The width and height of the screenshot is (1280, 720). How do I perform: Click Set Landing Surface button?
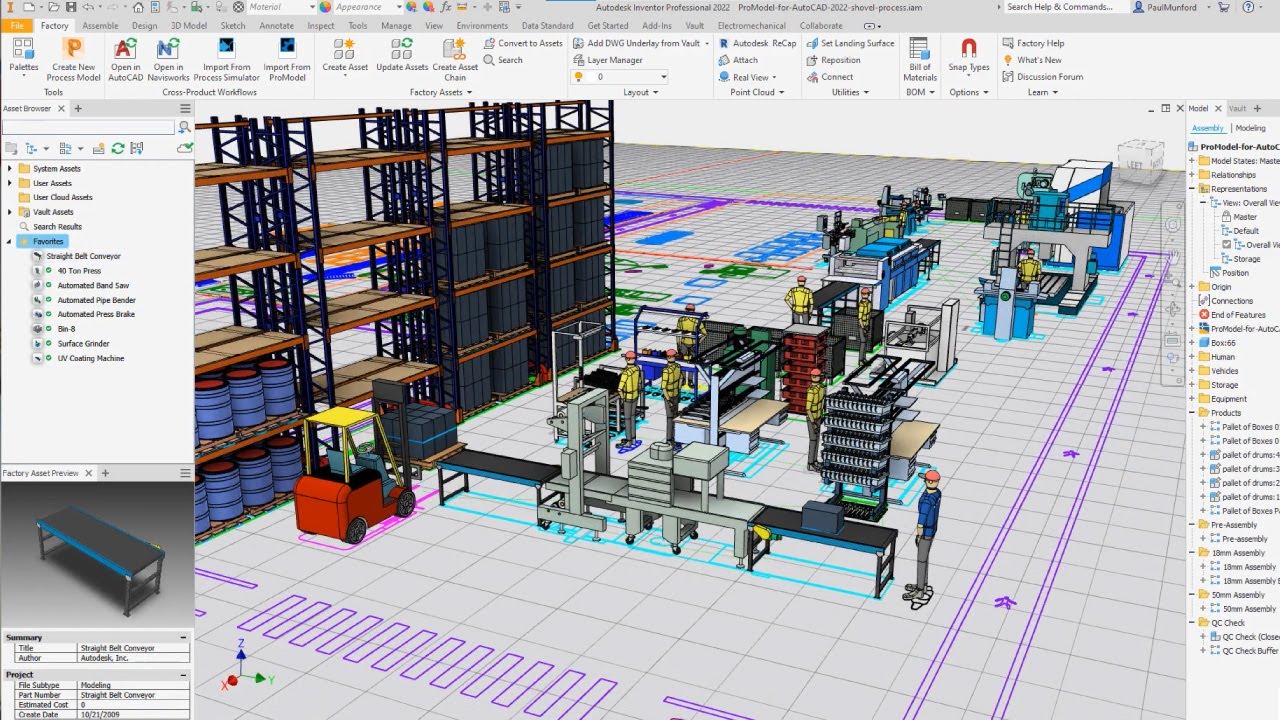pyautogui.click(x=850, y=43)
